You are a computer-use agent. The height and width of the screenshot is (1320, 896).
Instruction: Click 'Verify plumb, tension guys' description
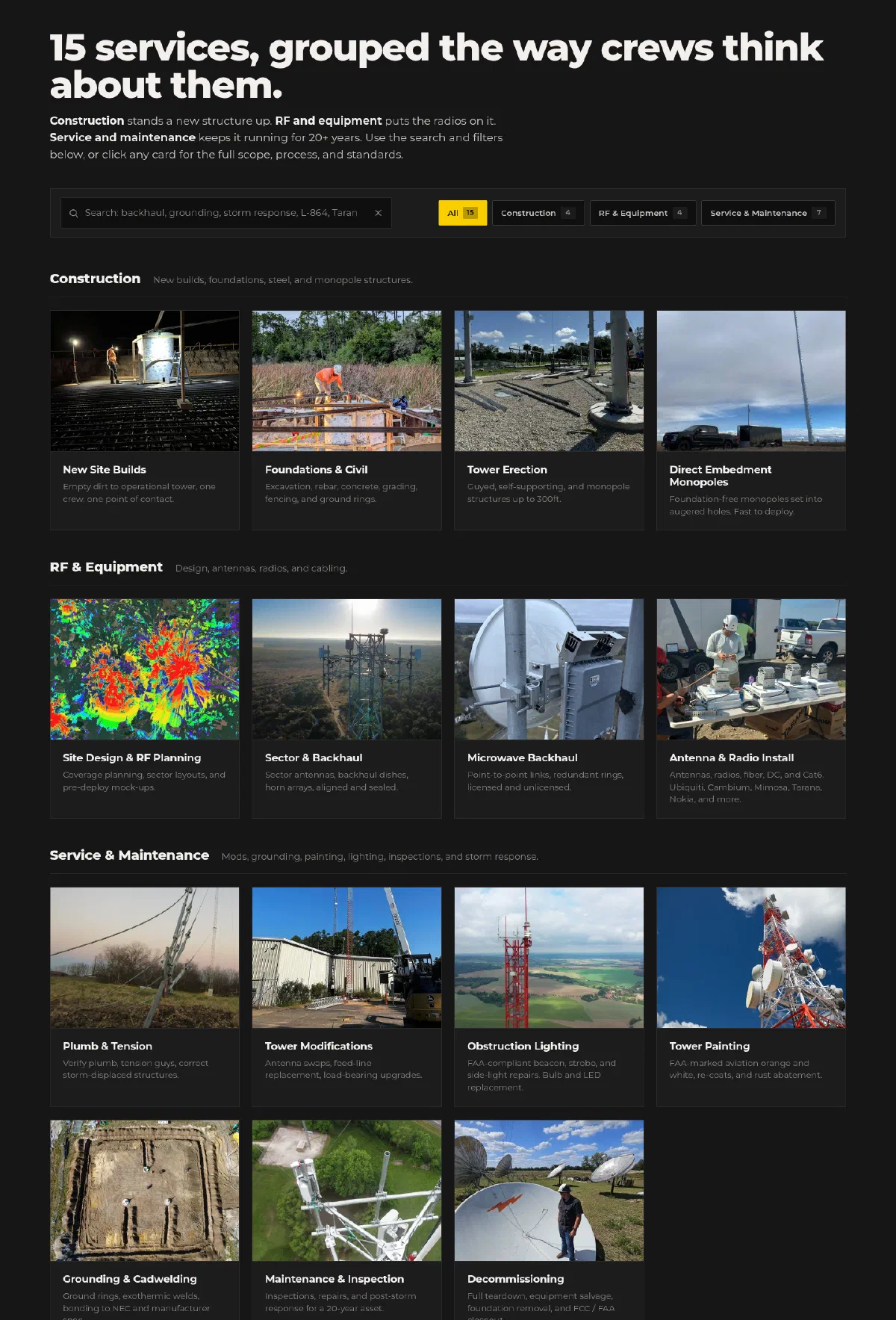click(135, 1069)
